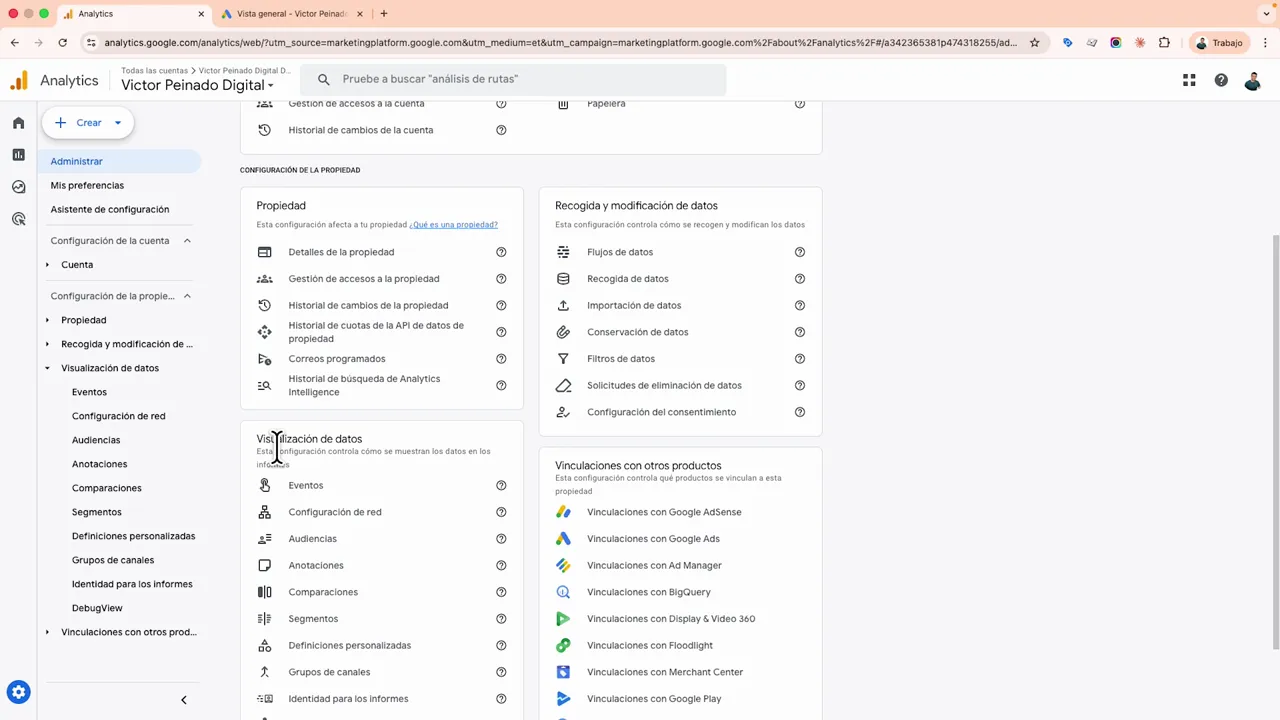This screenshot has width=1280, height=720.
Task: Click the page vertical scrollbar
Action: (x=1275, y=440)
